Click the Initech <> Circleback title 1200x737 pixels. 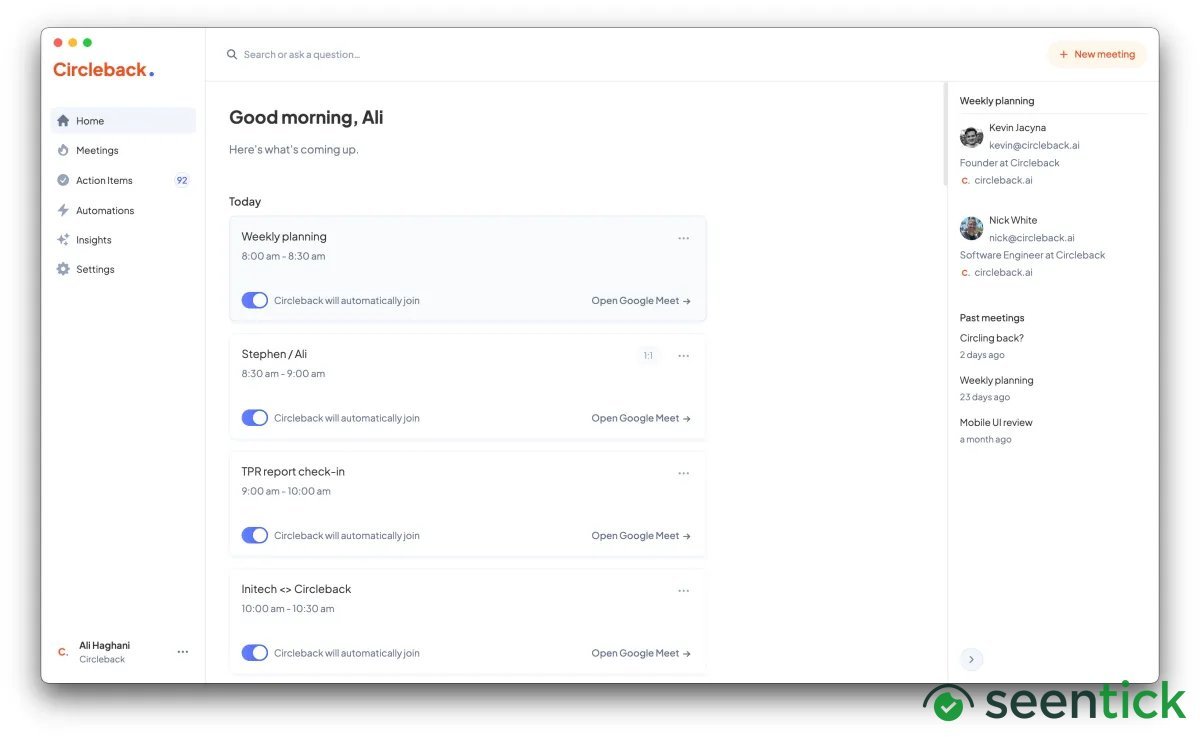296,589
